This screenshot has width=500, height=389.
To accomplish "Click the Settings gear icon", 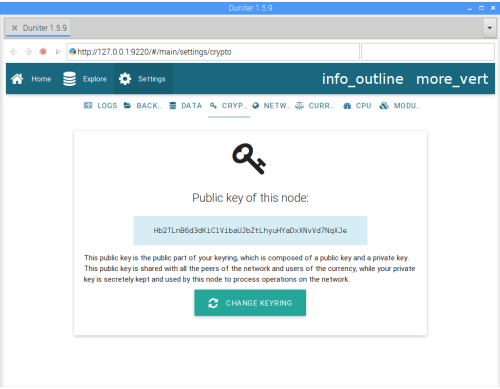I will [x=125, y=79].
